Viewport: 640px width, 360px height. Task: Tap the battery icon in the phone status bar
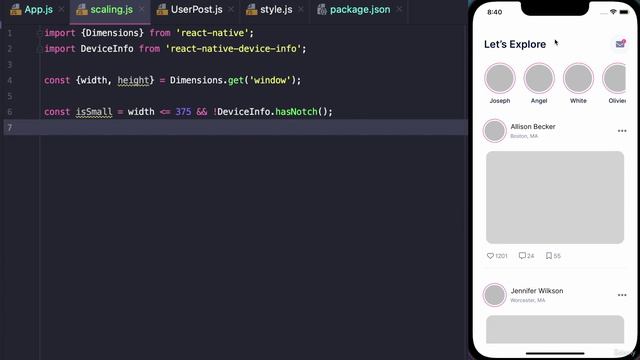624,12
